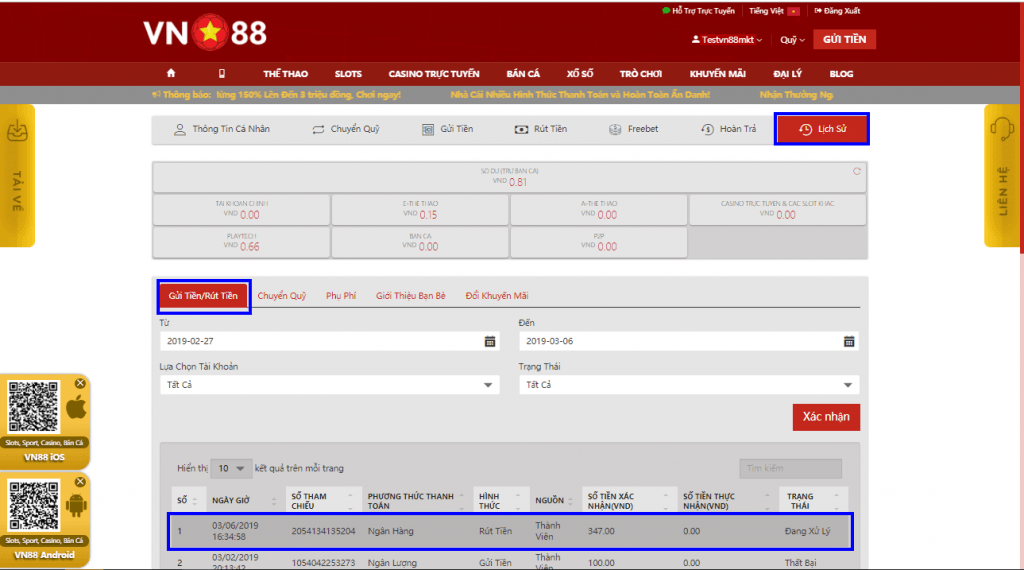Click the Xác nhận button

click(826, 416)
